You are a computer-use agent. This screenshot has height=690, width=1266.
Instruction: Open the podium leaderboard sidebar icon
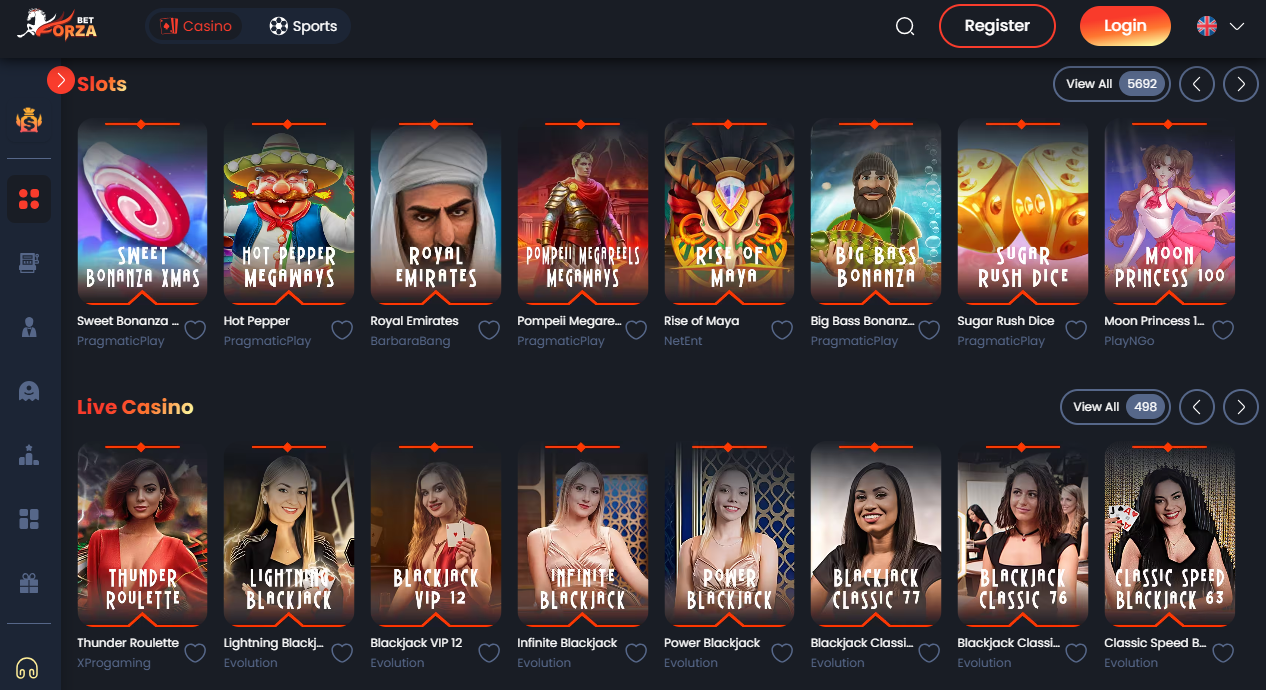29,455
